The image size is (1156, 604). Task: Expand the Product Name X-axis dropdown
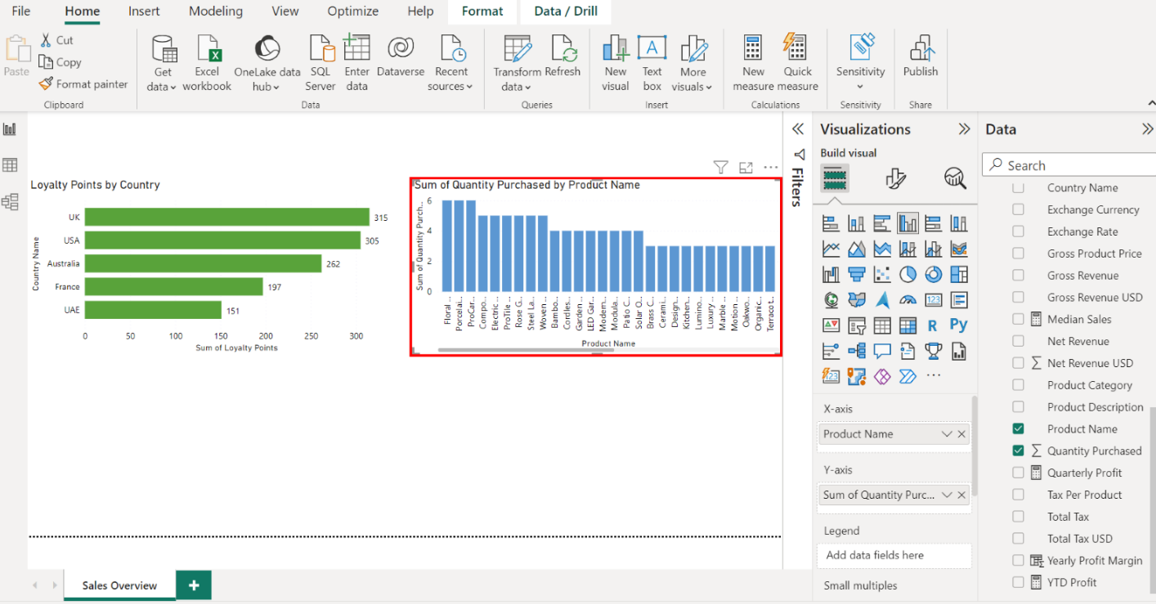(946, 434)
